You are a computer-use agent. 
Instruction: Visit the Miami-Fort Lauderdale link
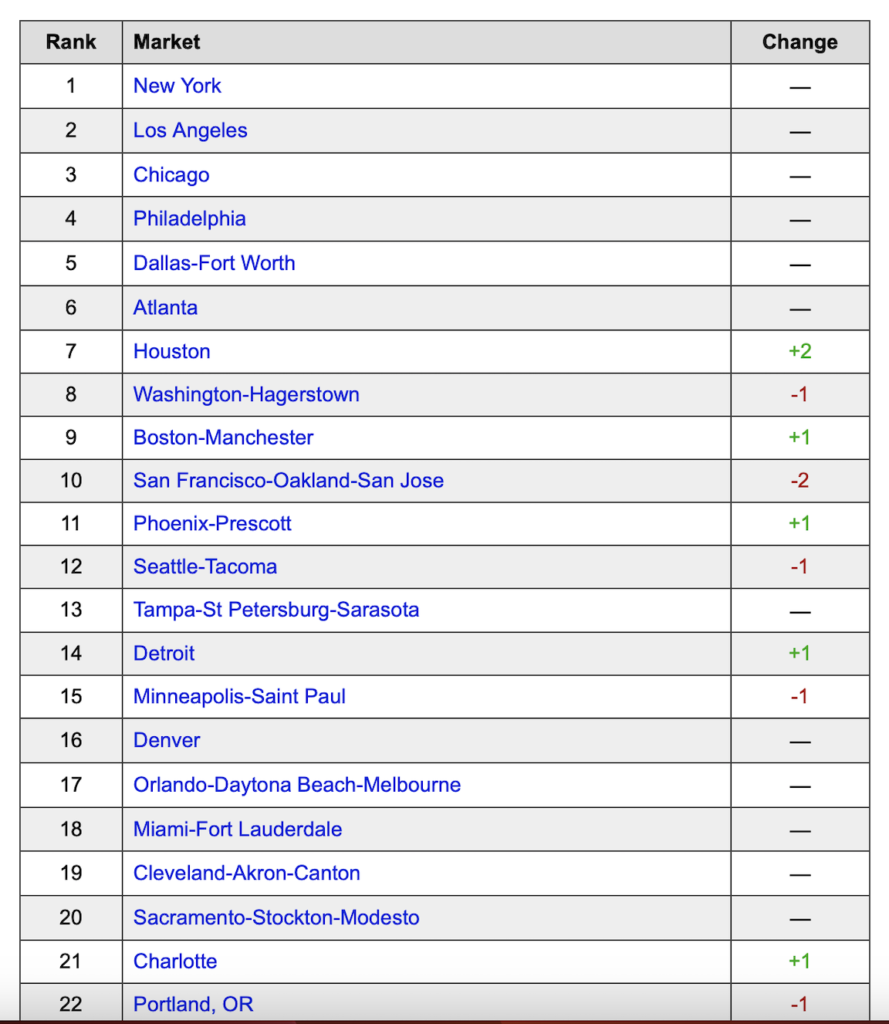(x=237, y=829)
